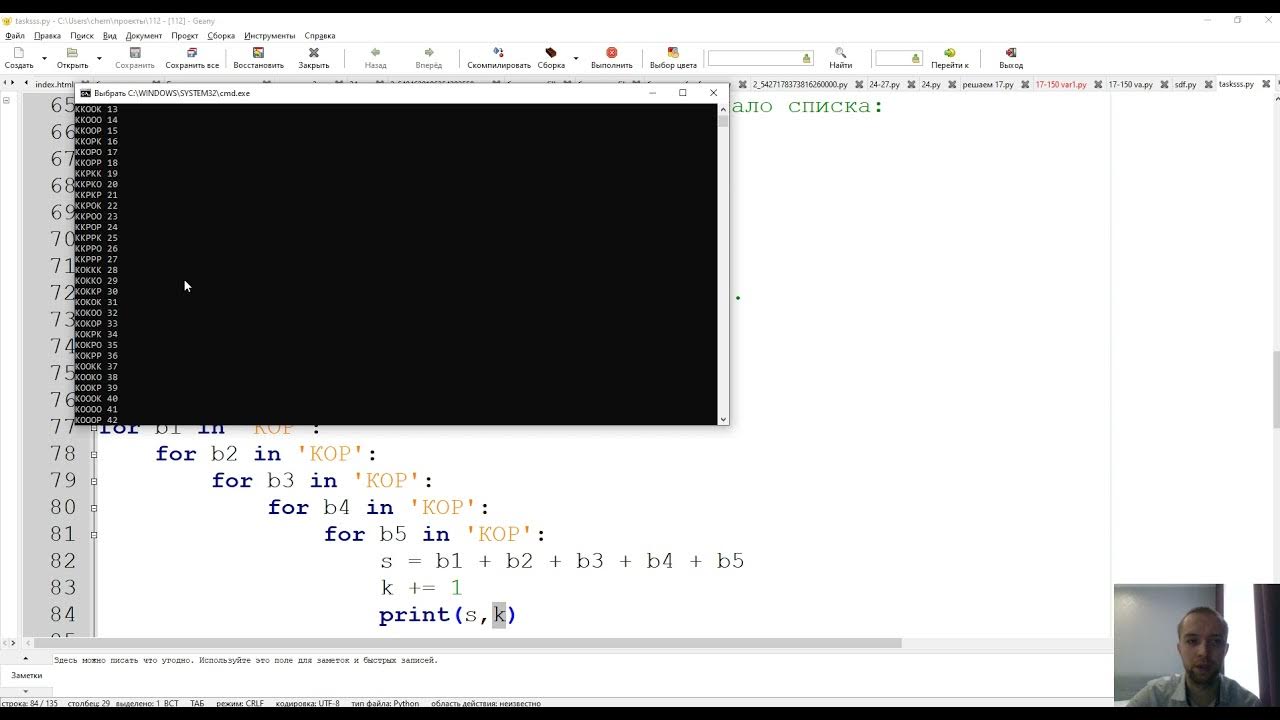Switch to the sdf.py tab

[x=1186, y=85]
